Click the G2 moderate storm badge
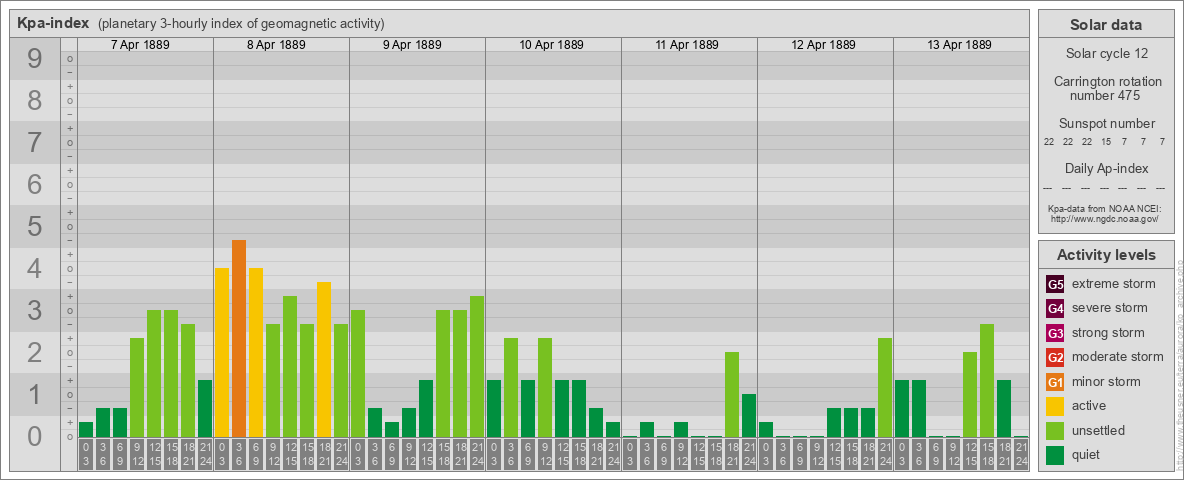Screen dimensions: 1184x480 click(x=1055, y=357)
